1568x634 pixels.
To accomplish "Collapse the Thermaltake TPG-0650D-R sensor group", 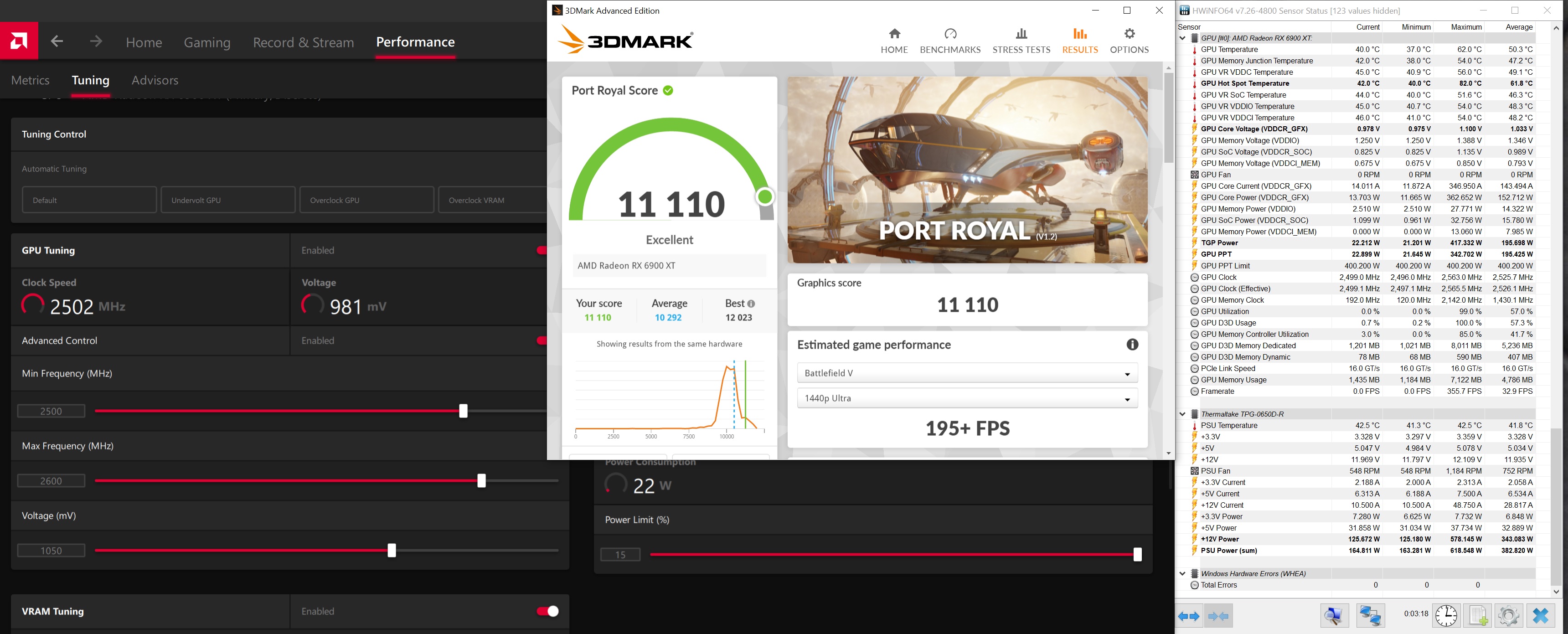I will [x=1182, y=414].
